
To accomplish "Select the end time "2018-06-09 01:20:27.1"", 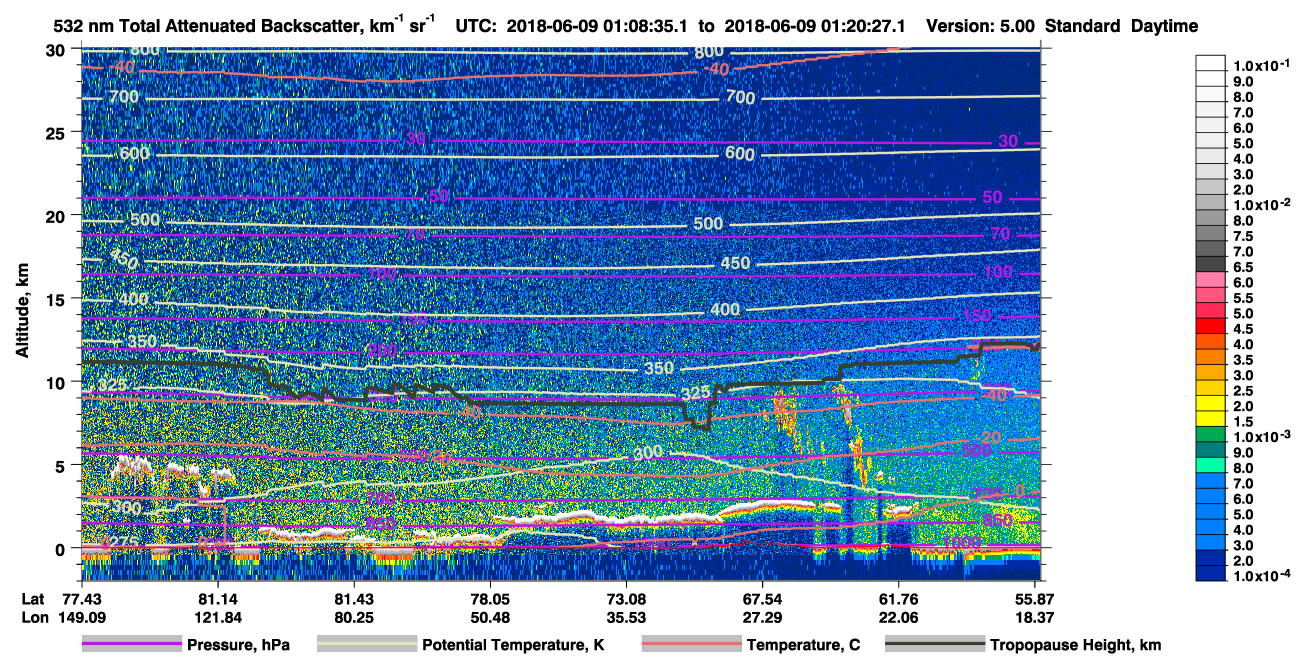I will pyautogui.click(x=814, y=26).
